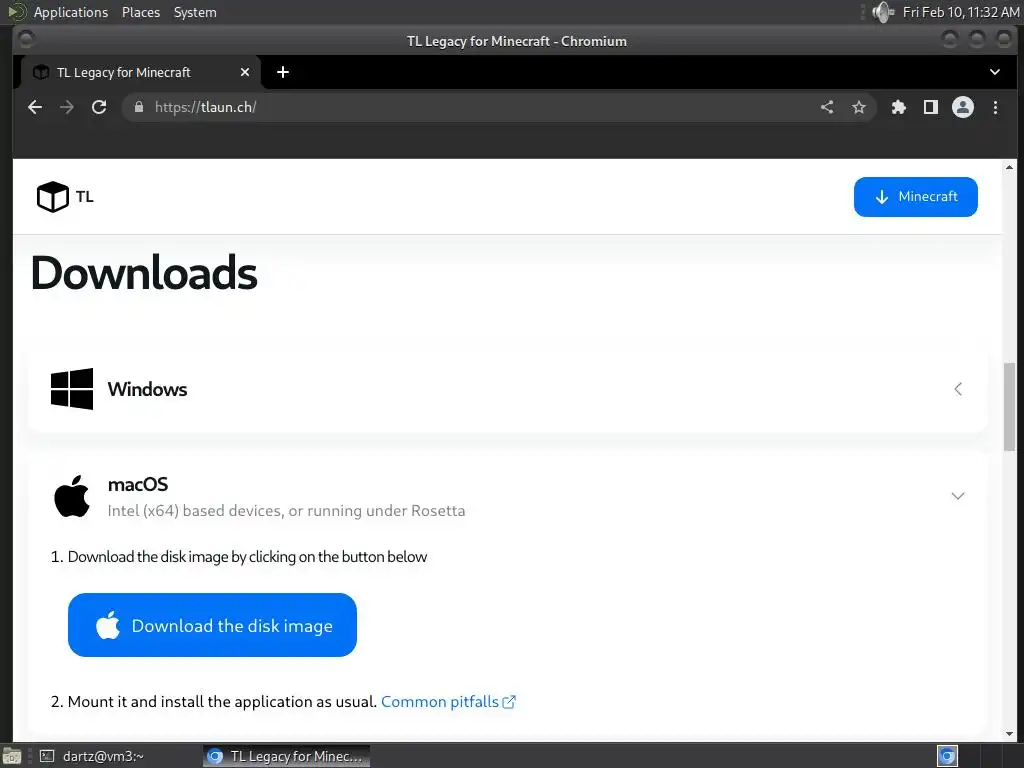Click the show desktop icon in taskbar
The width and height of the screenshot is (1024, 768).
(11, 756)
